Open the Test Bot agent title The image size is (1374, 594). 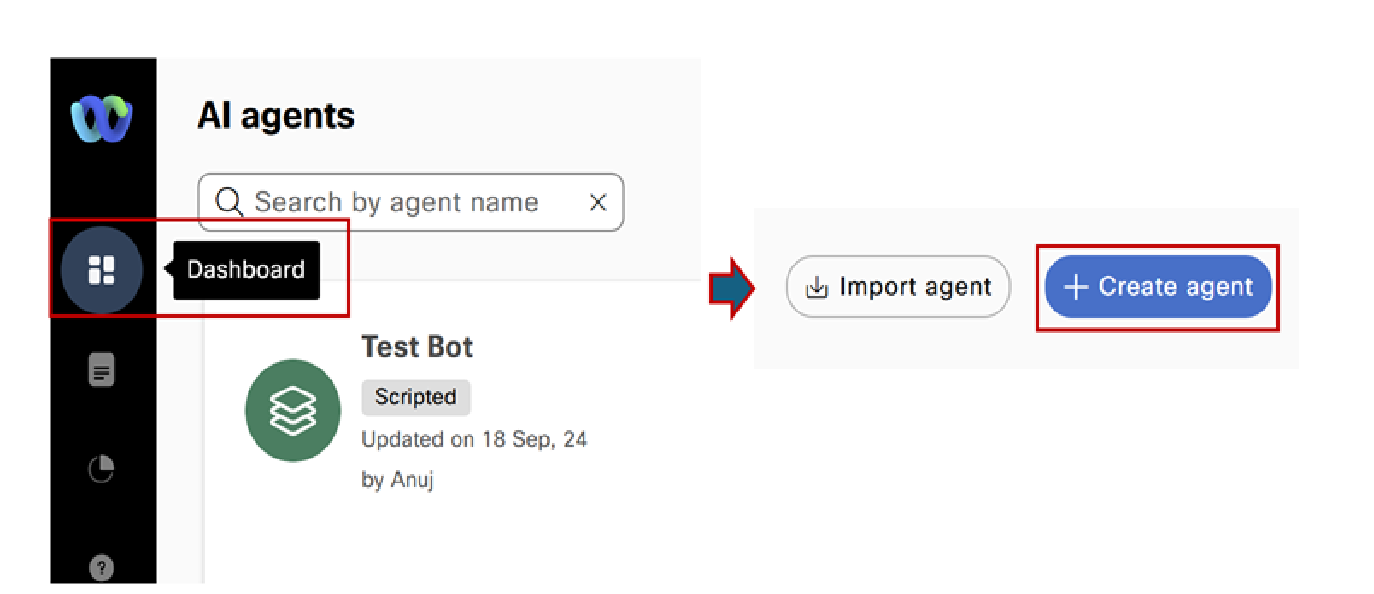tap(417, 347)
